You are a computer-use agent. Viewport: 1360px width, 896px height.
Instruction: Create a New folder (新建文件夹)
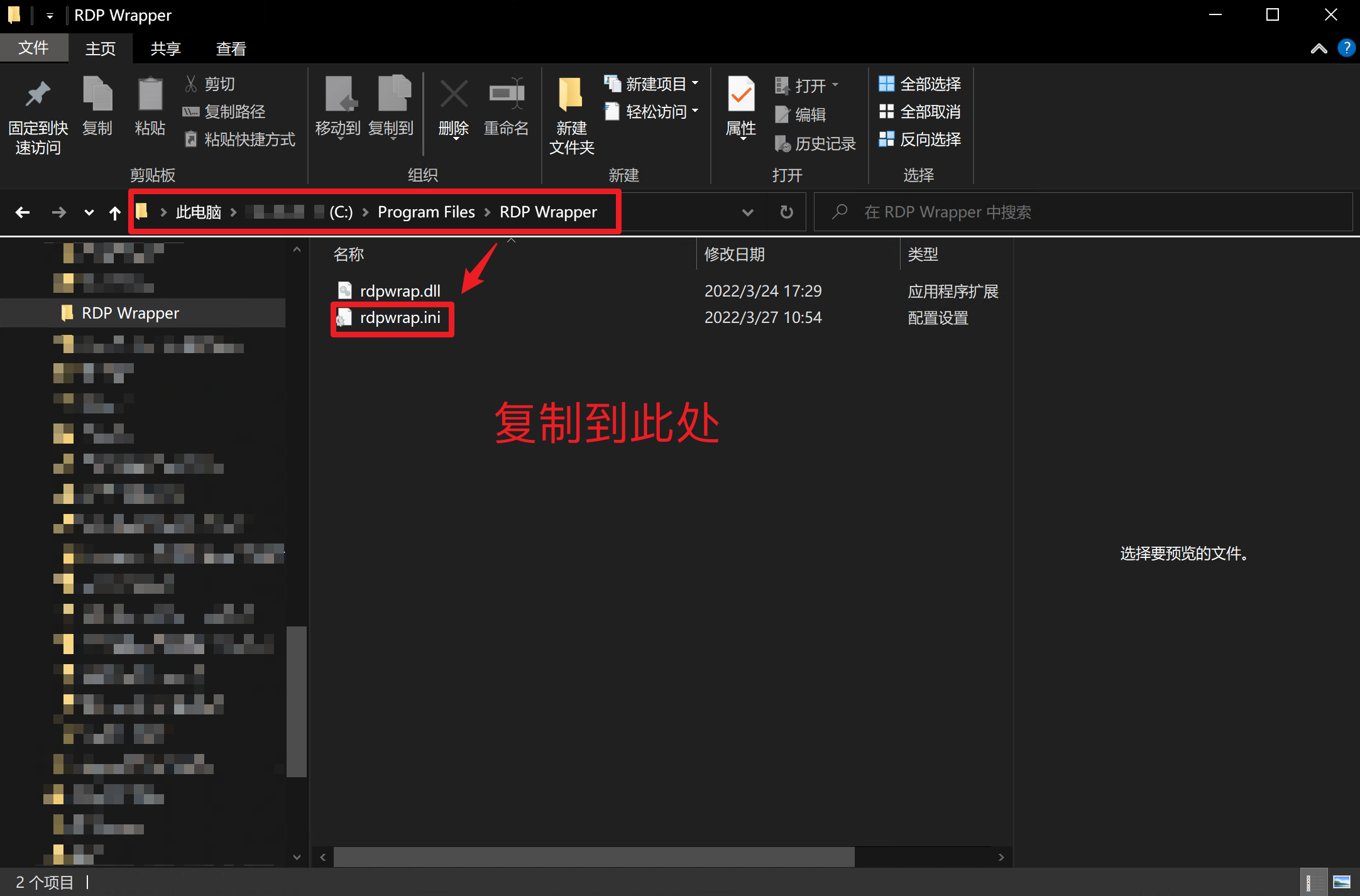pos(571,116)
